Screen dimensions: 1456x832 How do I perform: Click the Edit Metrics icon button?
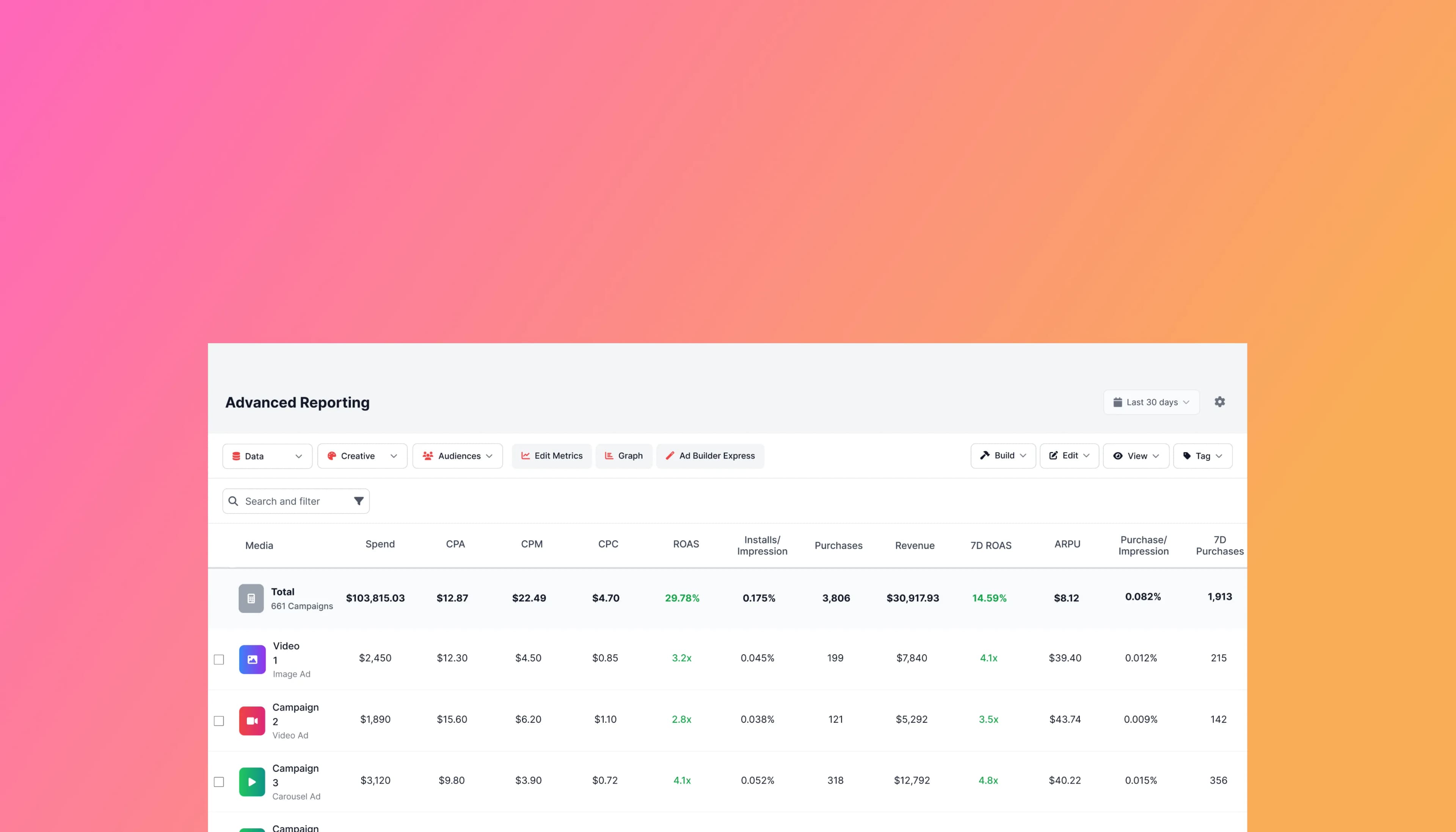tap(526, 455)
